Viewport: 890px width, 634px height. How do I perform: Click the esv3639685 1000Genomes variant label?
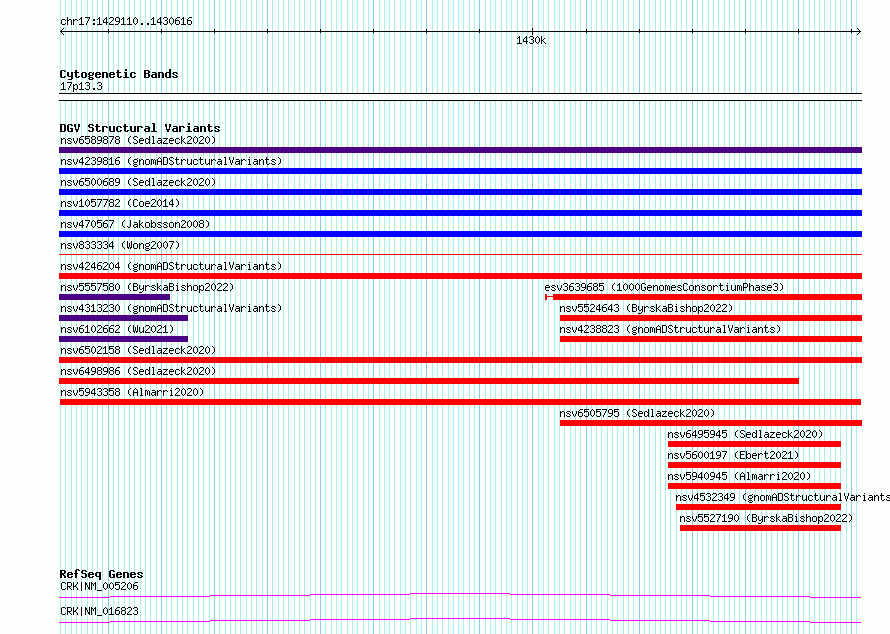(664, 287)
